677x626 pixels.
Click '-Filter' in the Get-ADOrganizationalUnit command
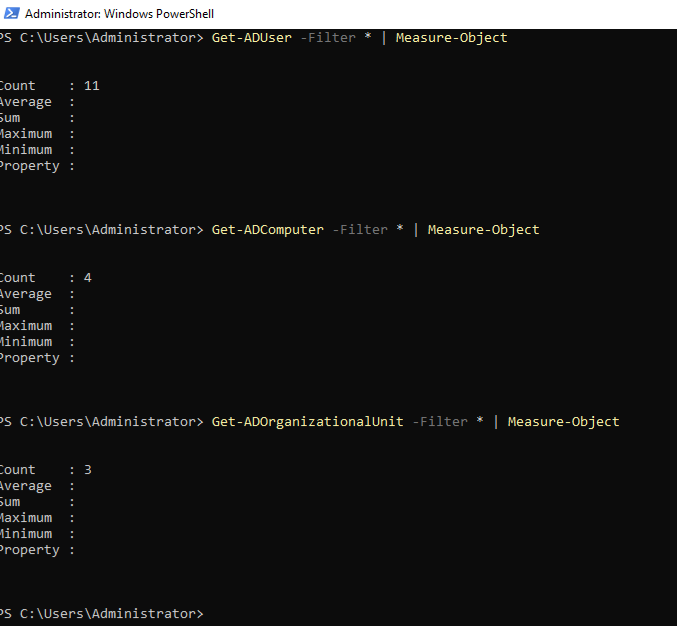point(440,422)
